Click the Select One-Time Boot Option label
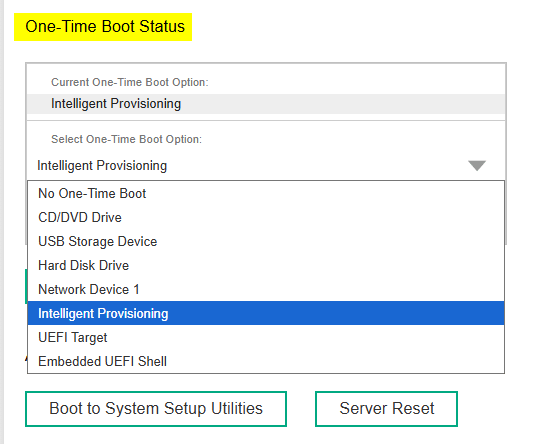541x444 pixels. pos(126,139)
